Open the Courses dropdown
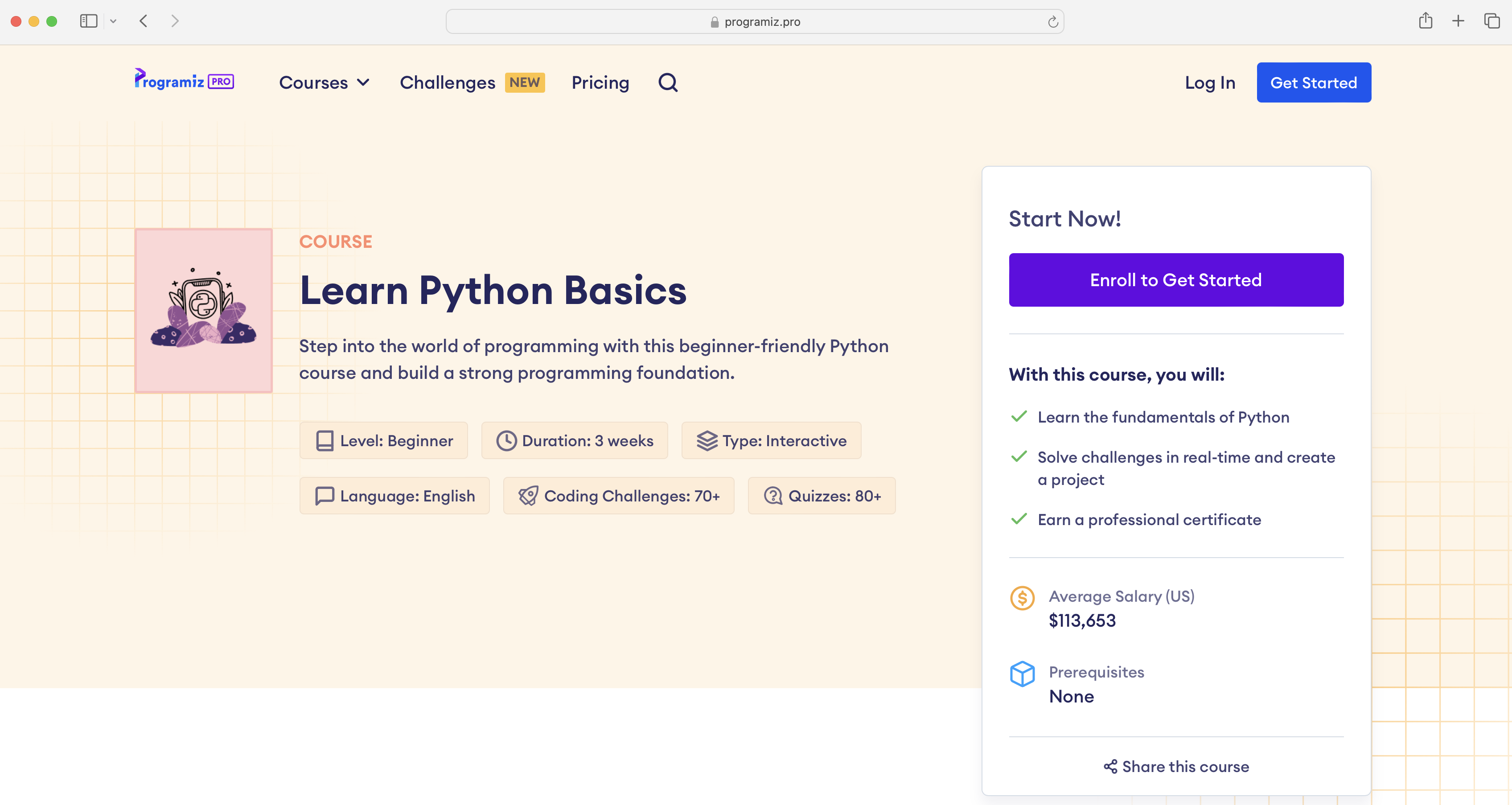This screenshot has height=805, width=1512. pyautogui.click(x=324, y=82)
